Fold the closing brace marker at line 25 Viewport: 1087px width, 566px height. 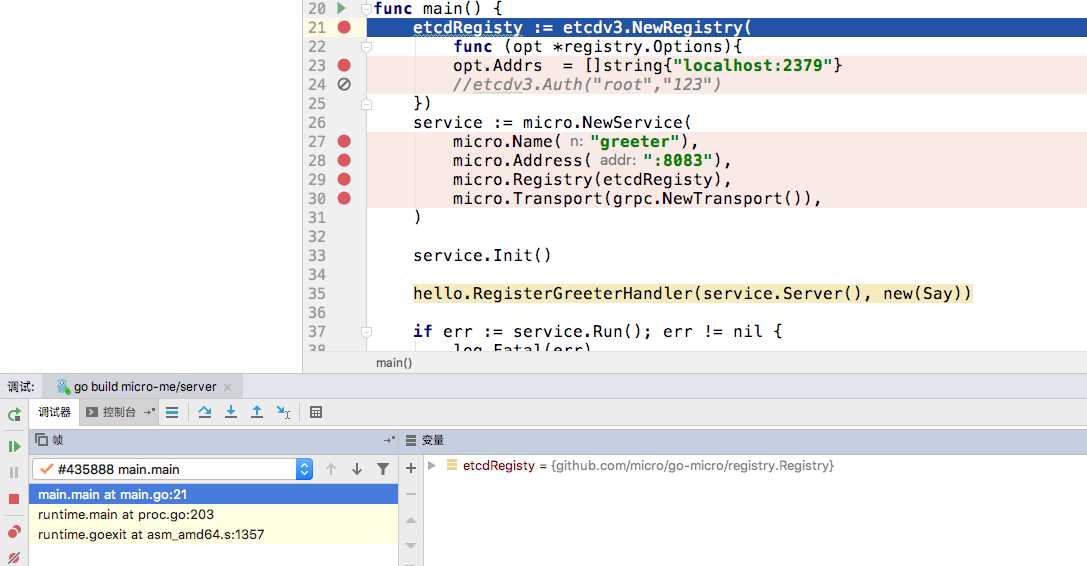pos(367,104)
